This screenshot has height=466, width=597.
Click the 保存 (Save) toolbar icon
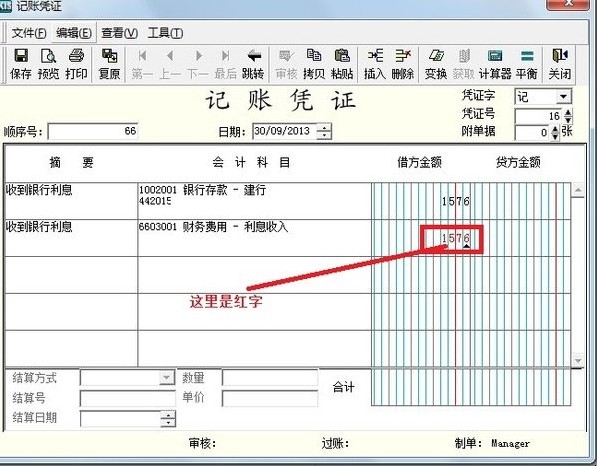(21, 64)
